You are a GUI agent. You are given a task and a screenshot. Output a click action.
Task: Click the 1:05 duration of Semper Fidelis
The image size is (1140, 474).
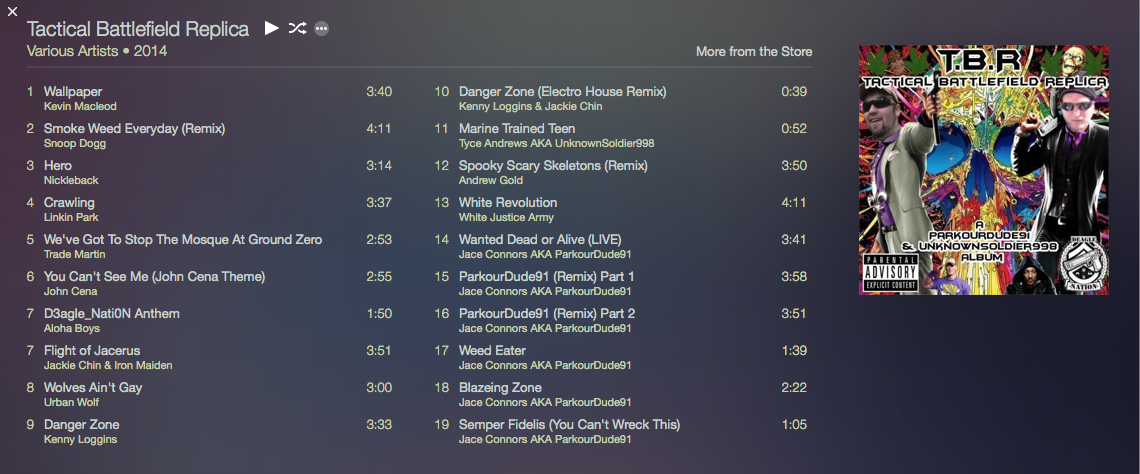click(794, 425)
